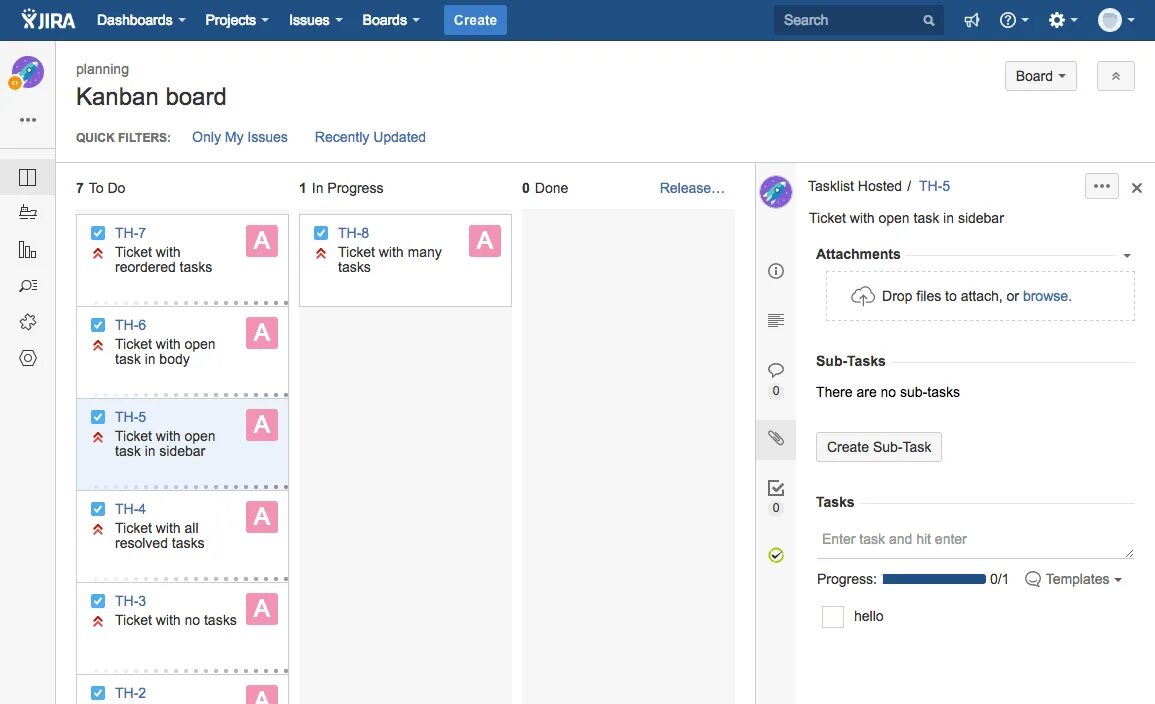Select the TH-6 card summary text

tap(165, 352)
